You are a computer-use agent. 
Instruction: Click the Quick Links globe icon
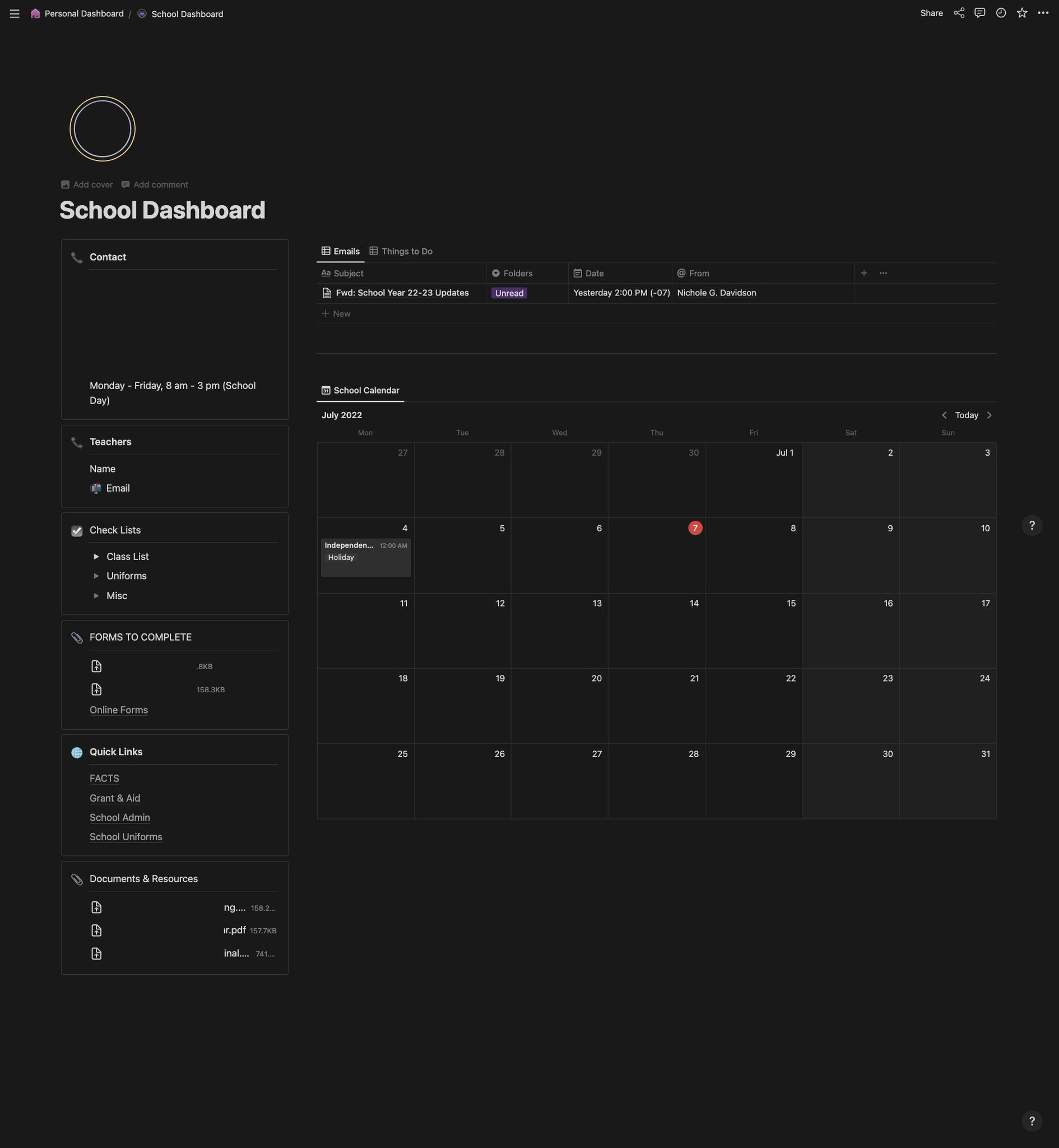77,752
